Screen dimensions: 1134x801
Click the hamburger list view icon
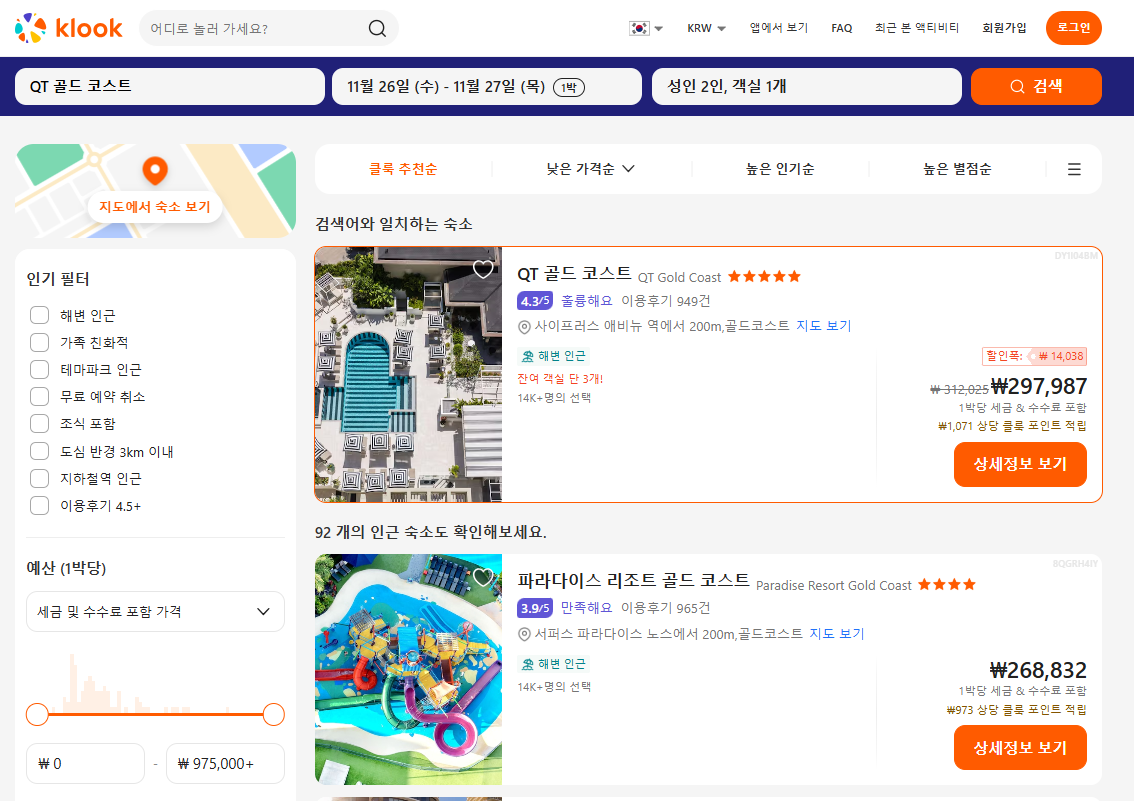(x=1074, y=168)
